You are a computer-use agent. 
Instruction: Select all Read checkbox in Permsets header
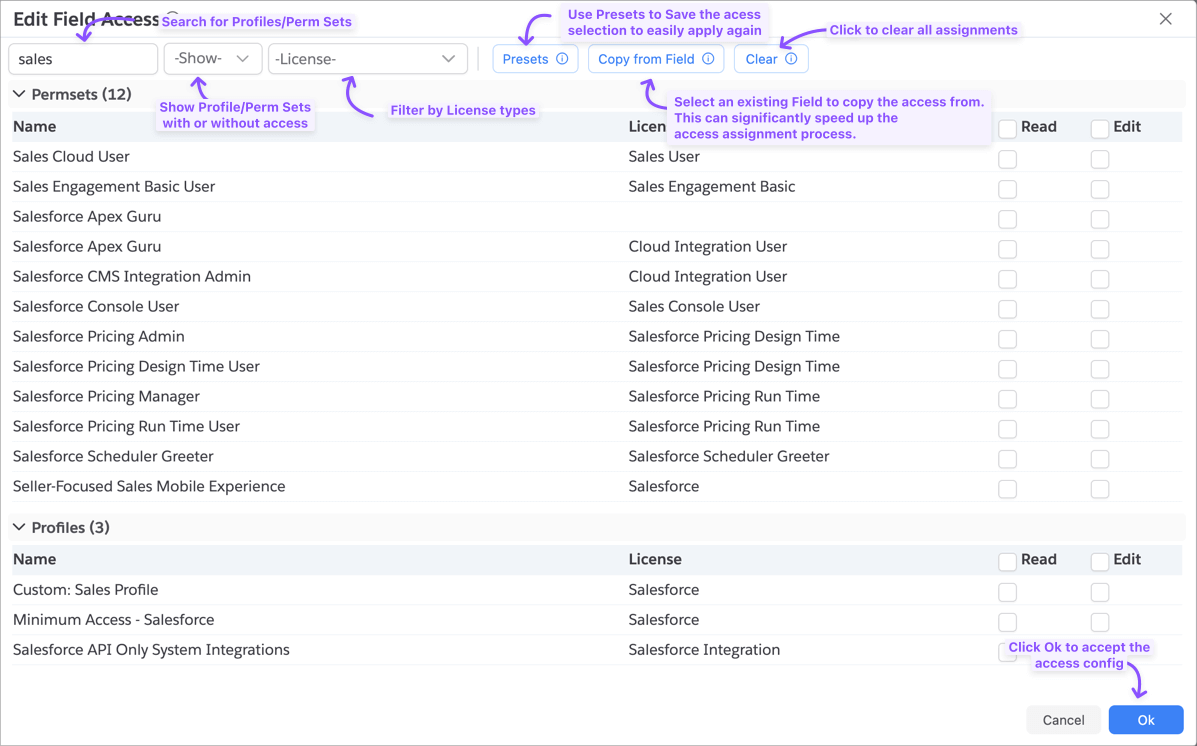(1007, 128)
